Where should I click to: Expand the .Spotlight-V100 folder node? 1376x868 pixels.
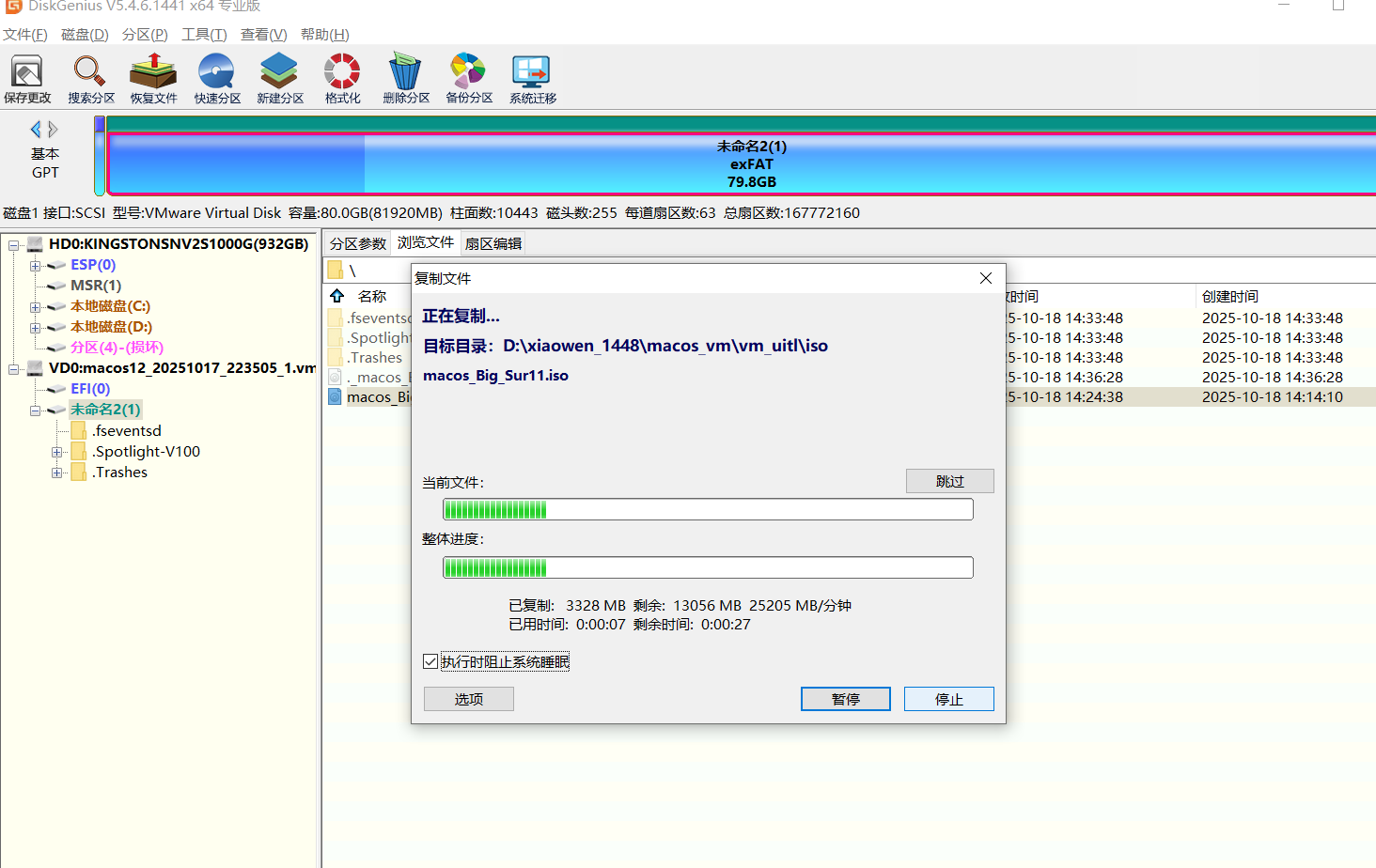coord(57,452)
